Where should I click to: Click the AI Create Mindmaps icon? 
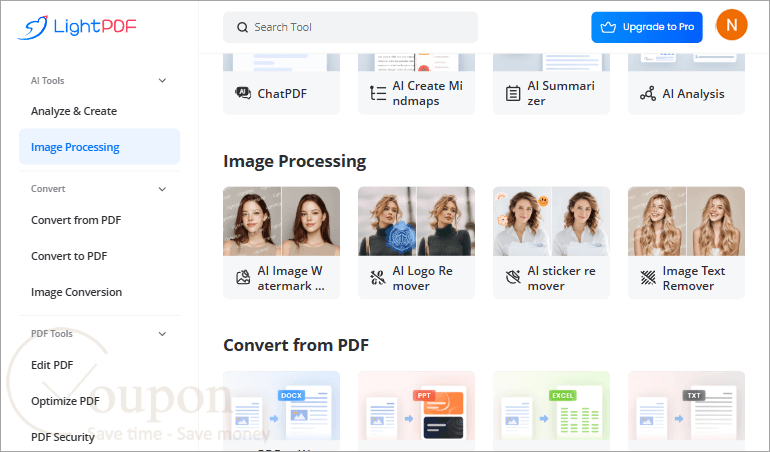click(378, 93)
